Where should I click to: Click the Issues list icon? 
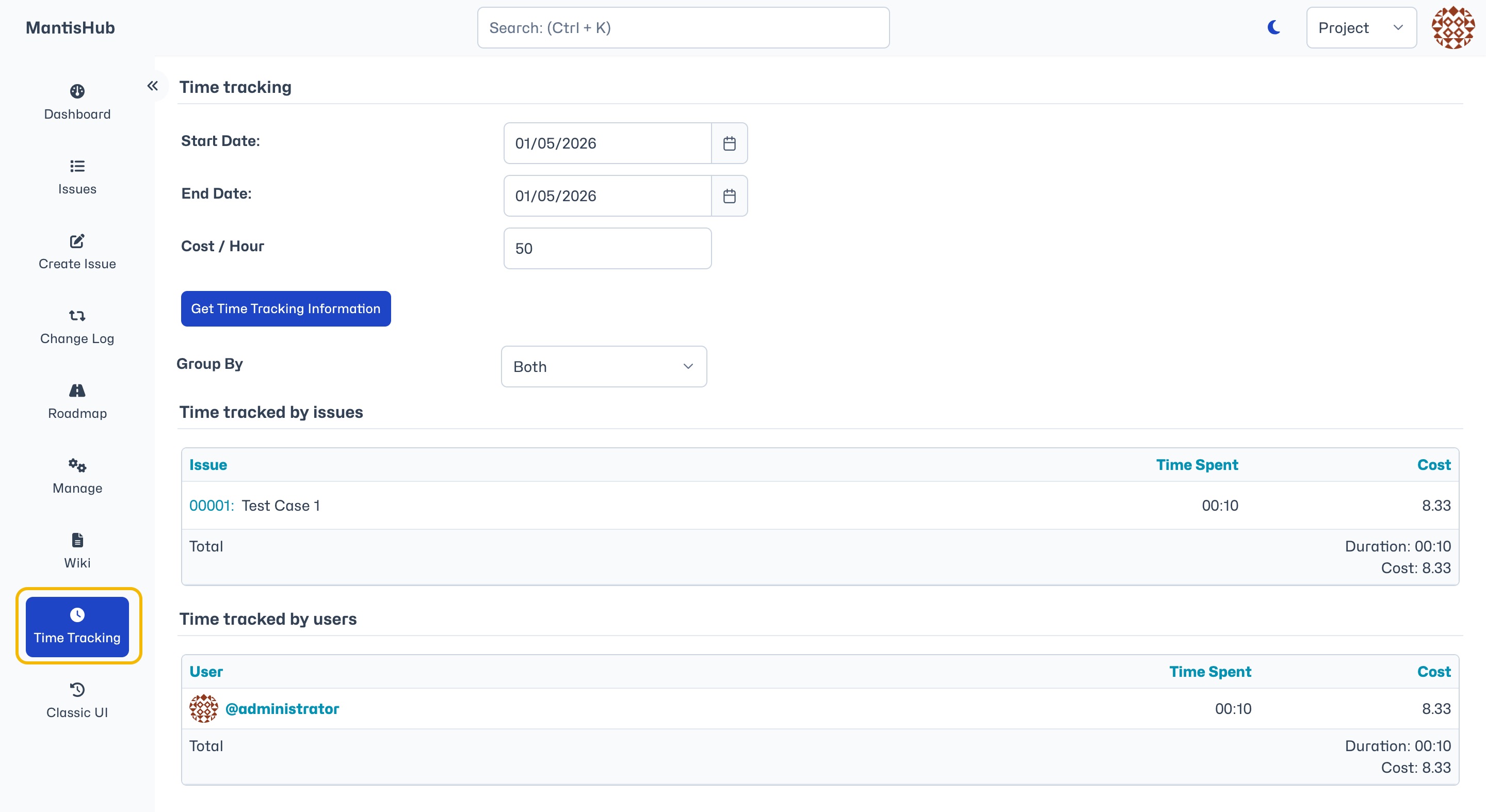point(77,166)
